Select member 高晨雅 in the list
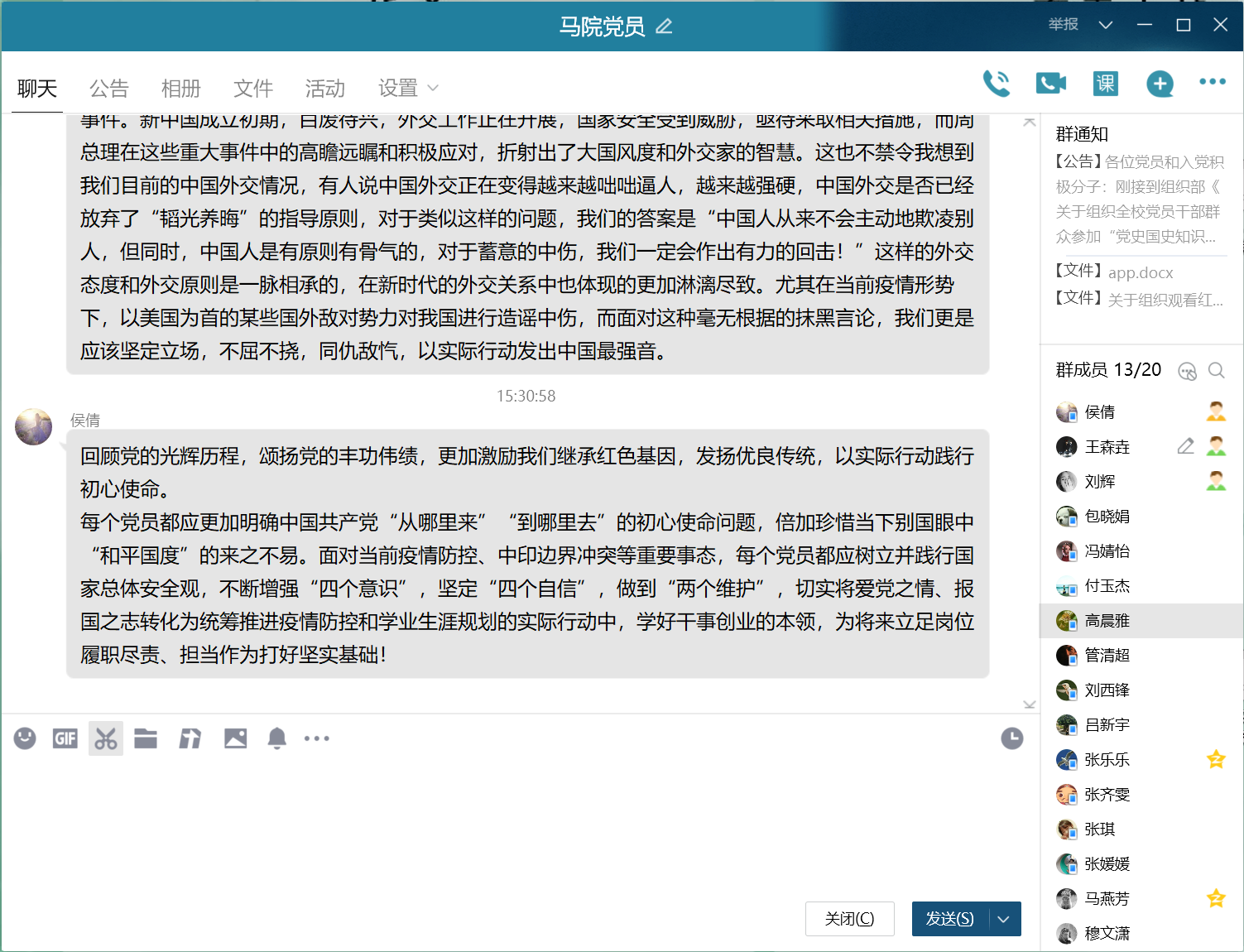The image size is (1244, 952). click(1107, 621)
